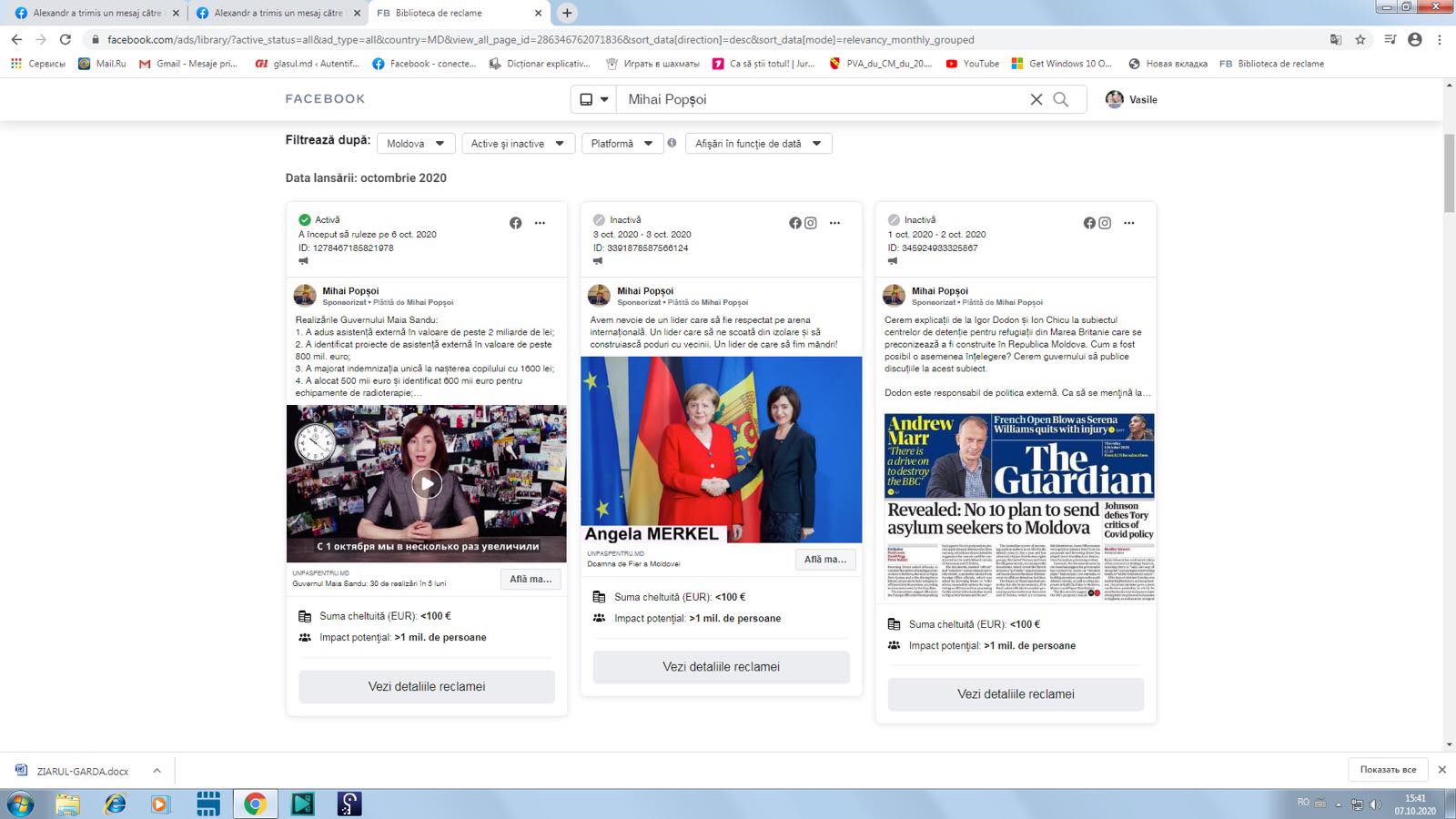The height and width of the screenshot is (819, 1456).
Task: Open the Moldova country dropdown
Action: pos(415,144)
